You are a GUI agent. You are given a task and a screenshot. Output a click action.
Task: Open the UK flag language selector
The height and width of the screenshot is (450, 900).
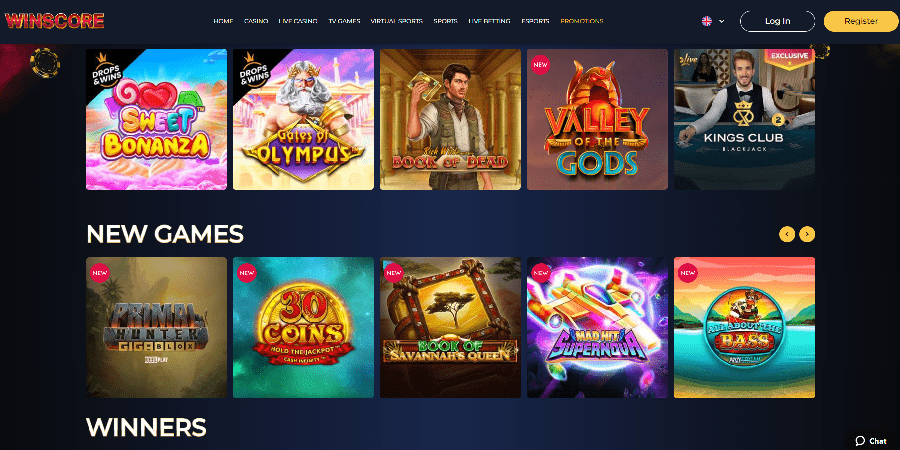[x=707, y=21]
